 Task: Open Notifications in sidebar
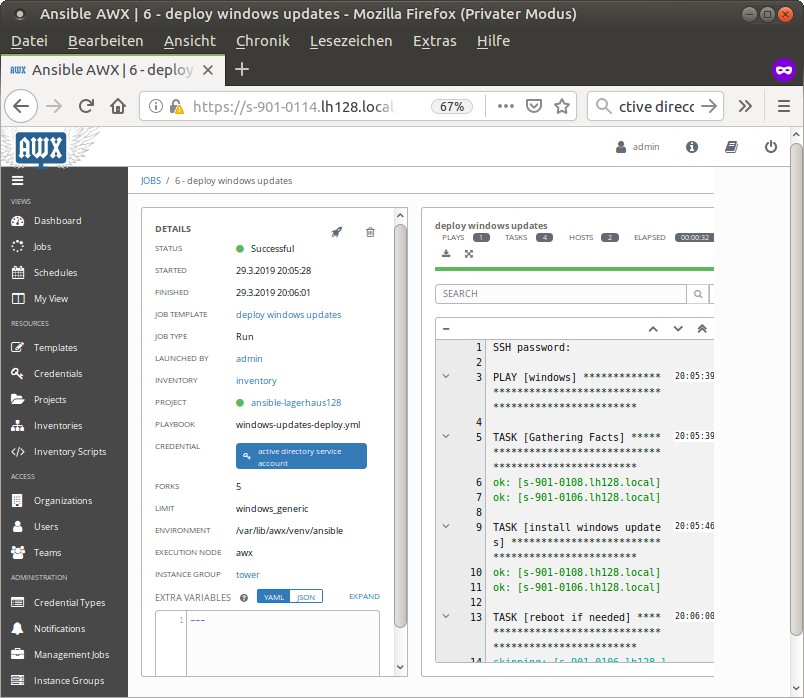tap(59, 629)
